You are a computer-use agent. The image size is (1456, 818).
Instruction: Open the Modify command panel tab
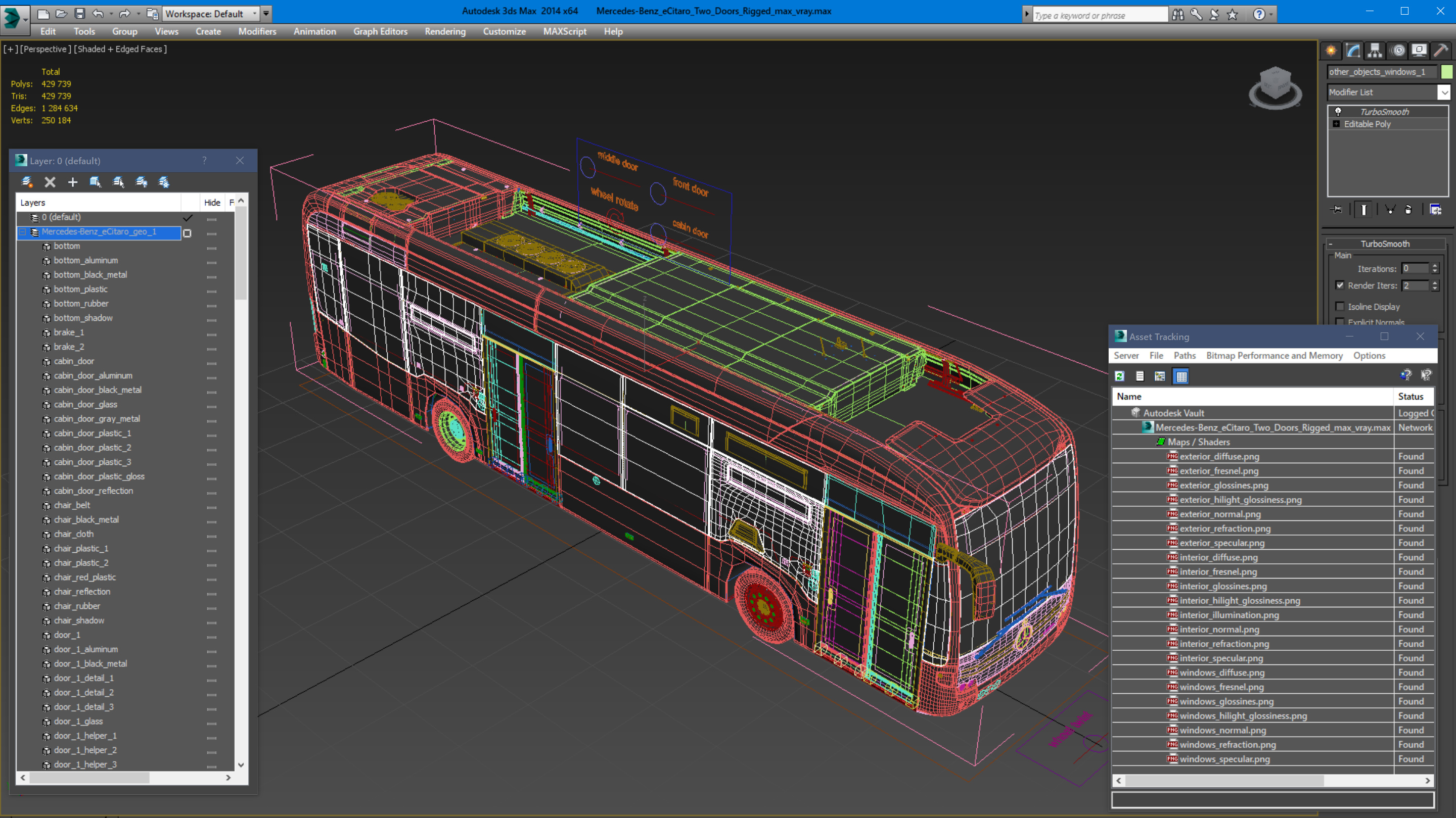[x=1353, y=51]
